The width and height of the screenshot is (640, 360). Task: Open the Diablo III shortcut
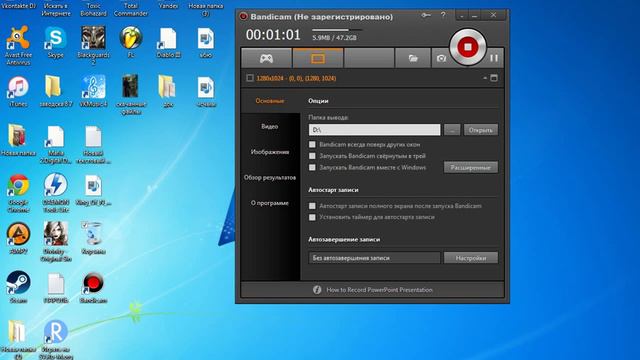click(x=168, y=42)
